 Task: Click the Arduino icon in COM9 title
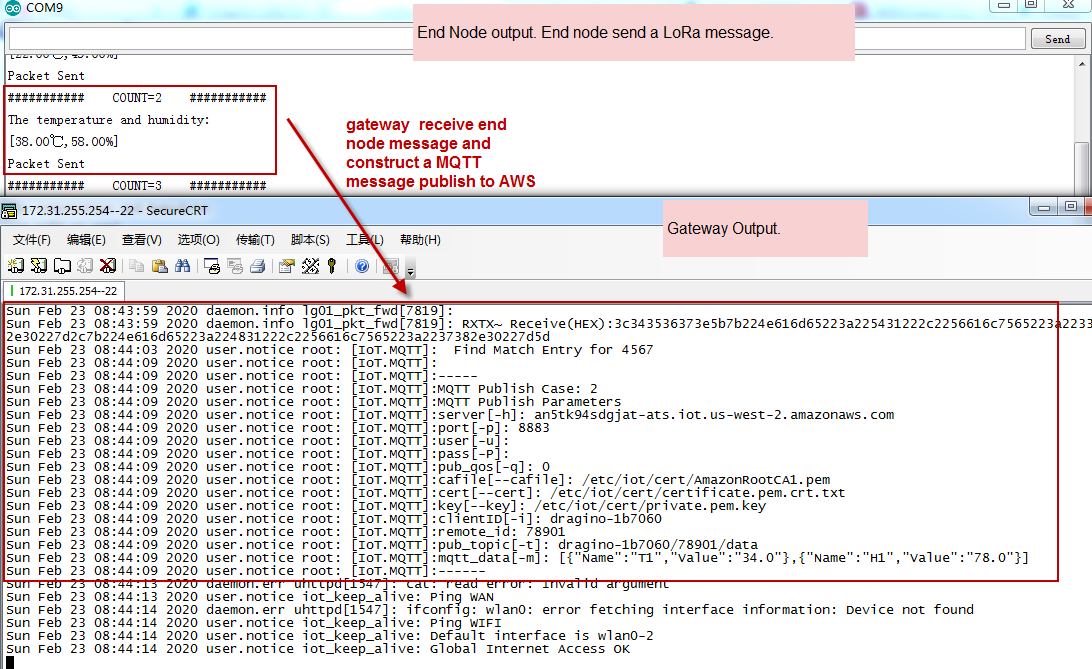click(x=13, y=8)
